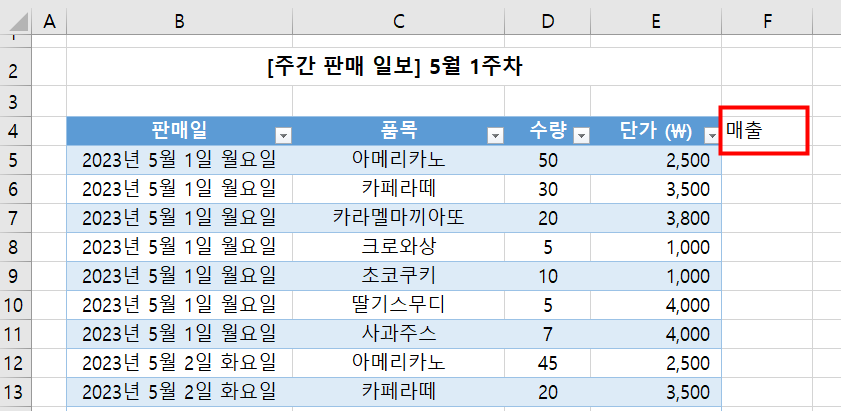The height and width of the screenshot is (411, 841).
Task: Select the 사과주스 cell
Action: click(x=399, y=334)
